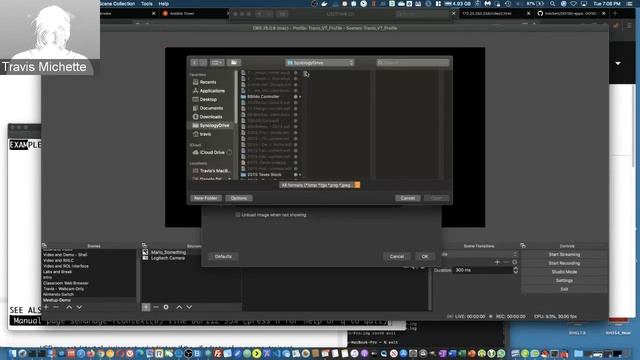Open source properties gear icon
This screenshot has width=640, height=360.
coord(166,307)
